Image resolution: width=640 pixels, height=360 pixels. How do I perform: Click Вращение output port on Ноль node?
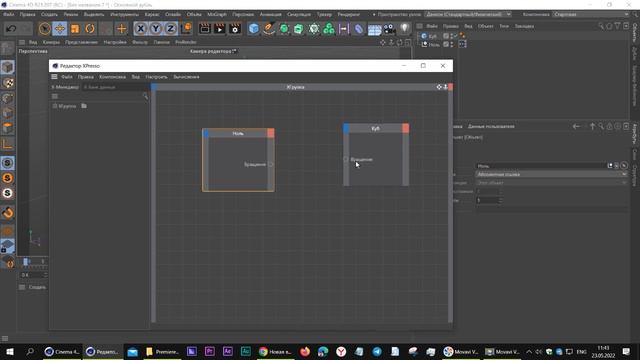[x=270, y=164]
